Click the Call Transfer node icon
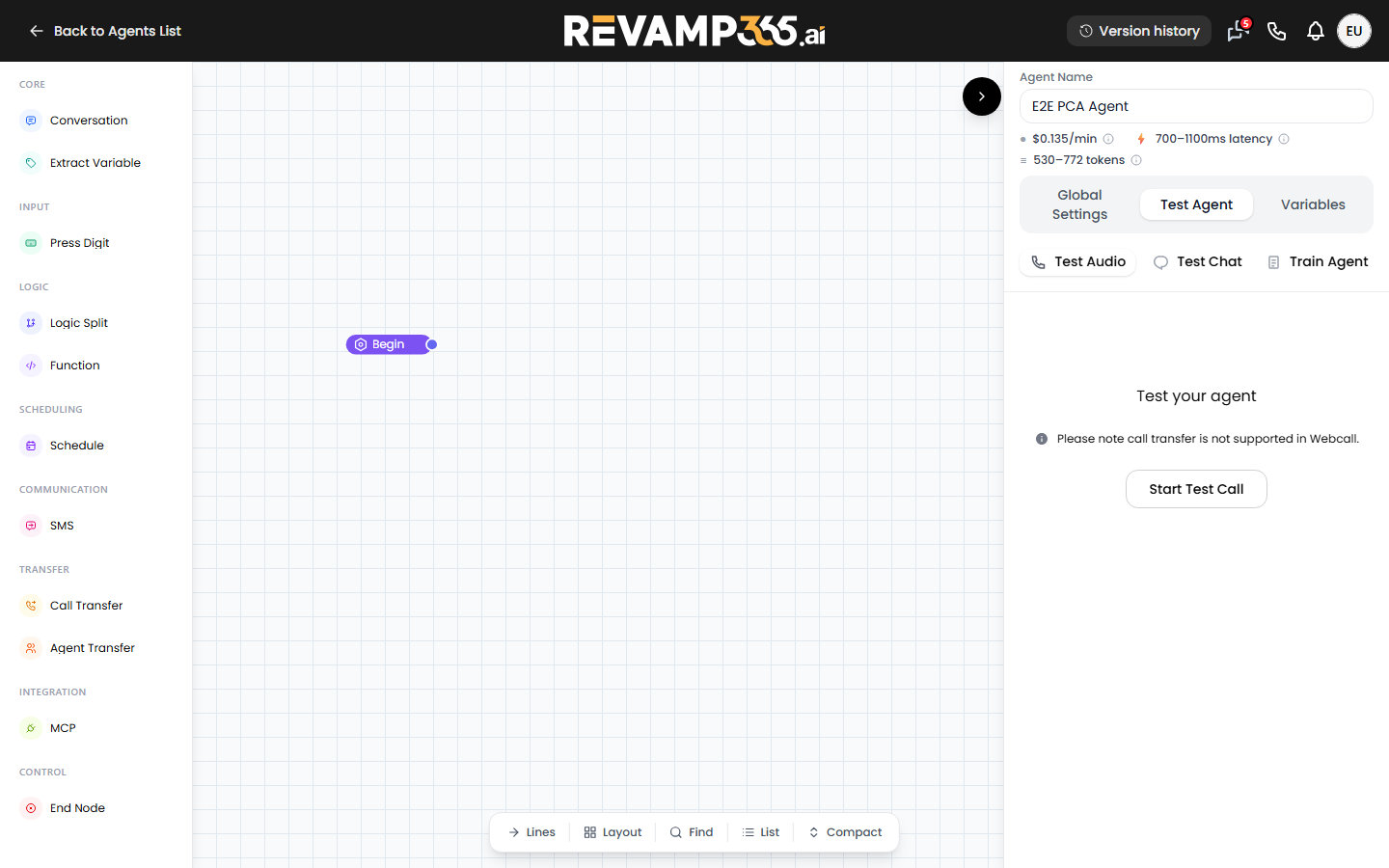This screenshot has width=1389, height=868. pyautogui.click(x=31, y=606)
